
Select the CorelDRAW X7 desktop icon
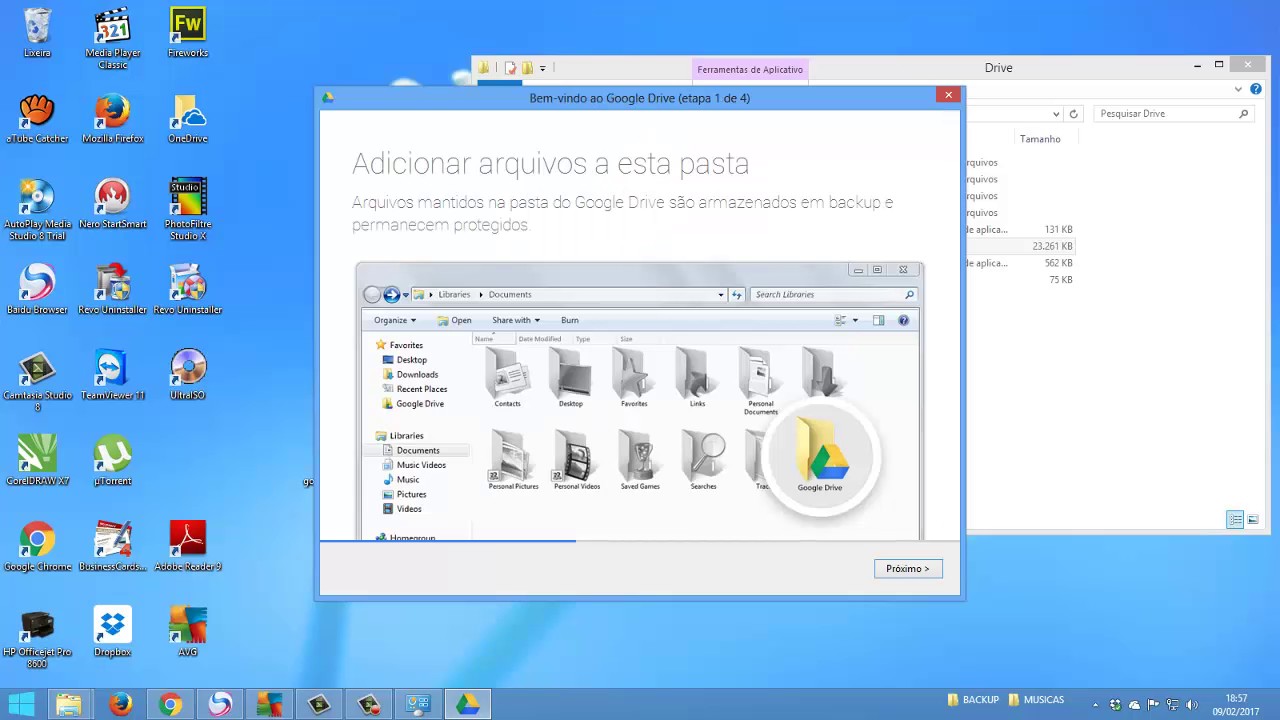(x=37, y=461)
